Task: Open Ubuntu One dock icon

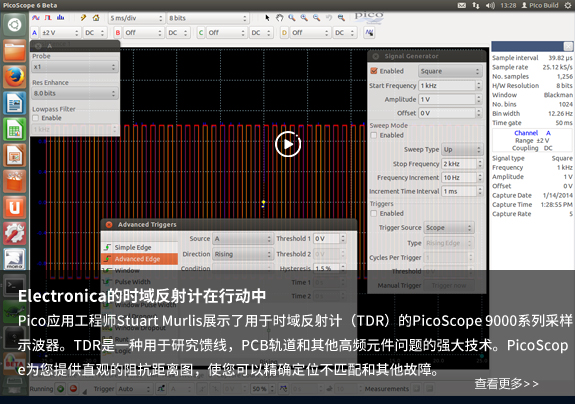Action: (14, 207)
